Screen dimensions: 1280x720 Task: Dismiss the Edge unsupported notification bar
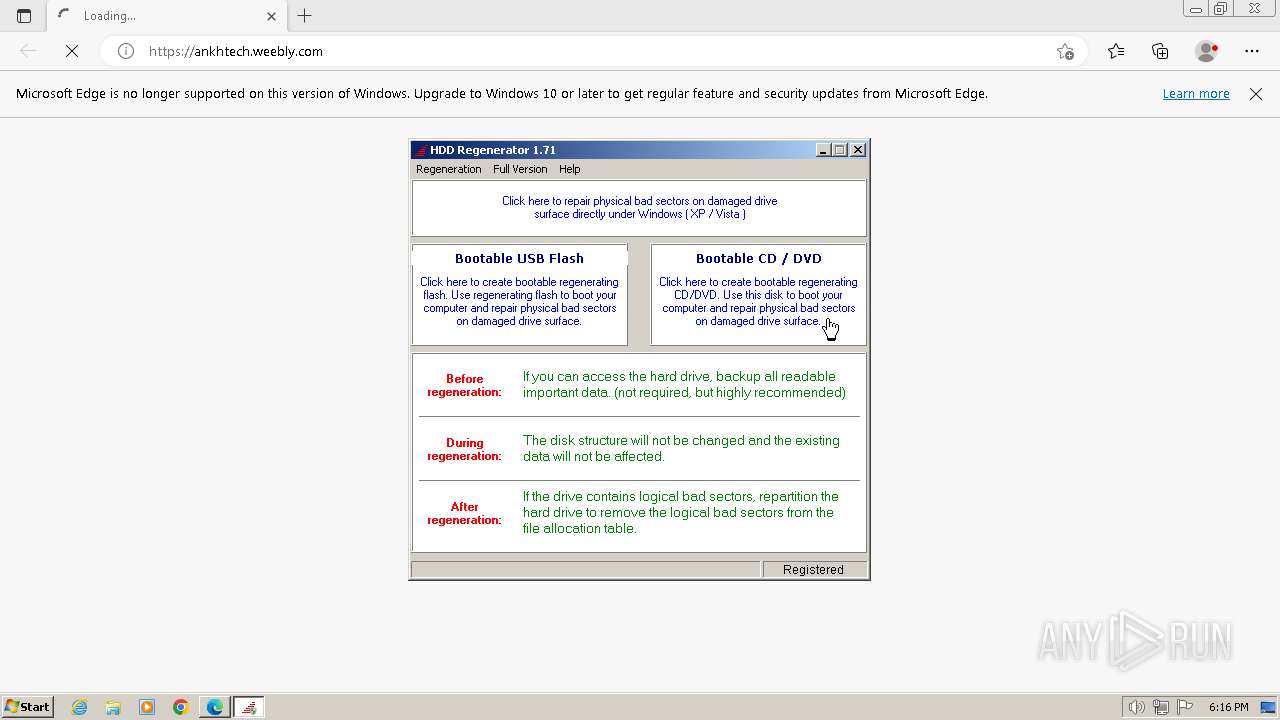(x=1256, y=94)
